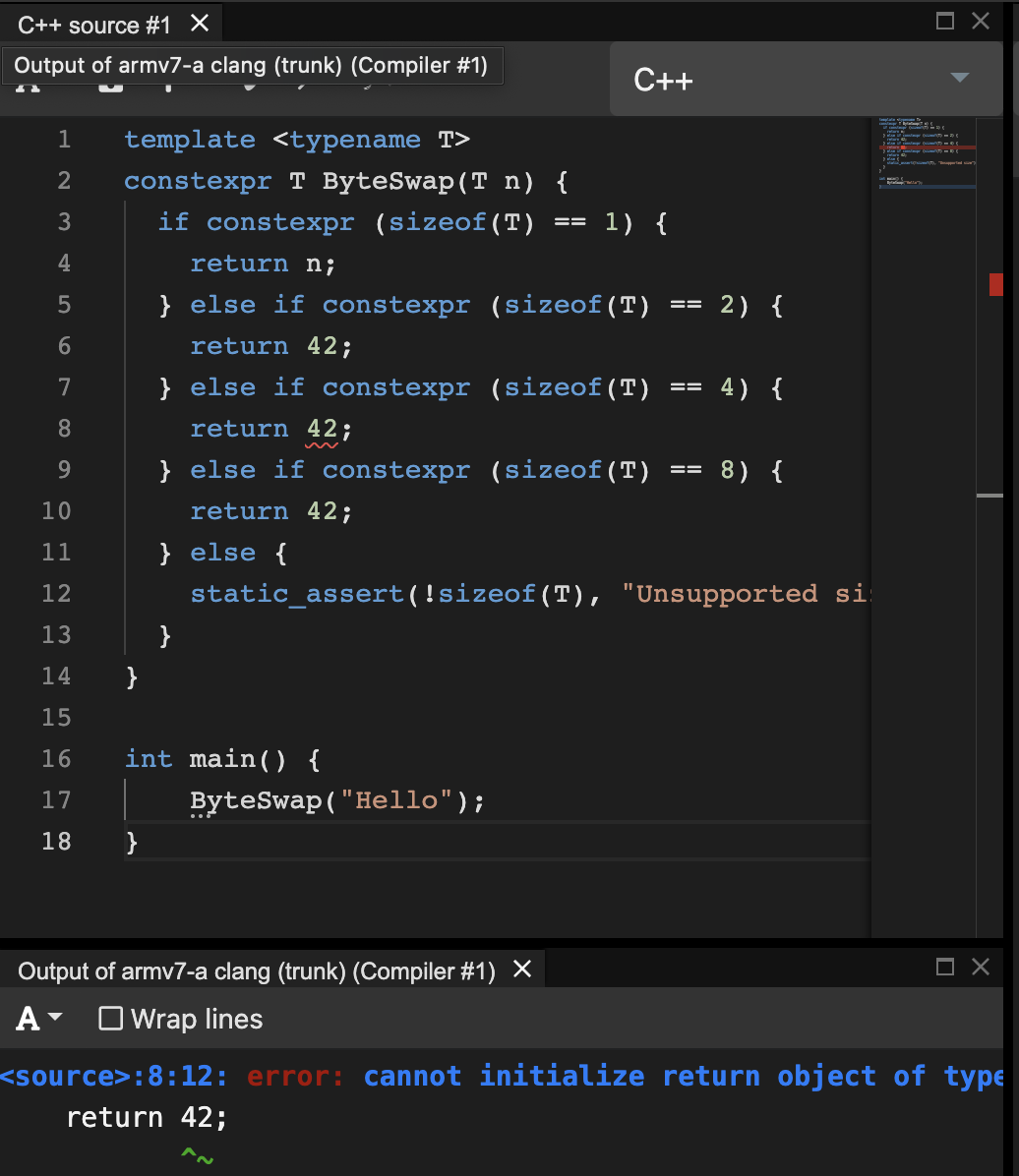Click 'return 42;' on line 6

coord(270,346)
